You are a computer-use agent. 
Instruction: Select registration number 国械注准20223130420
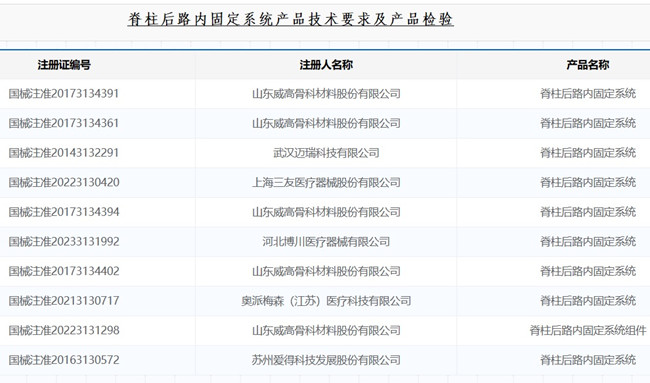(x=64, y=182)
